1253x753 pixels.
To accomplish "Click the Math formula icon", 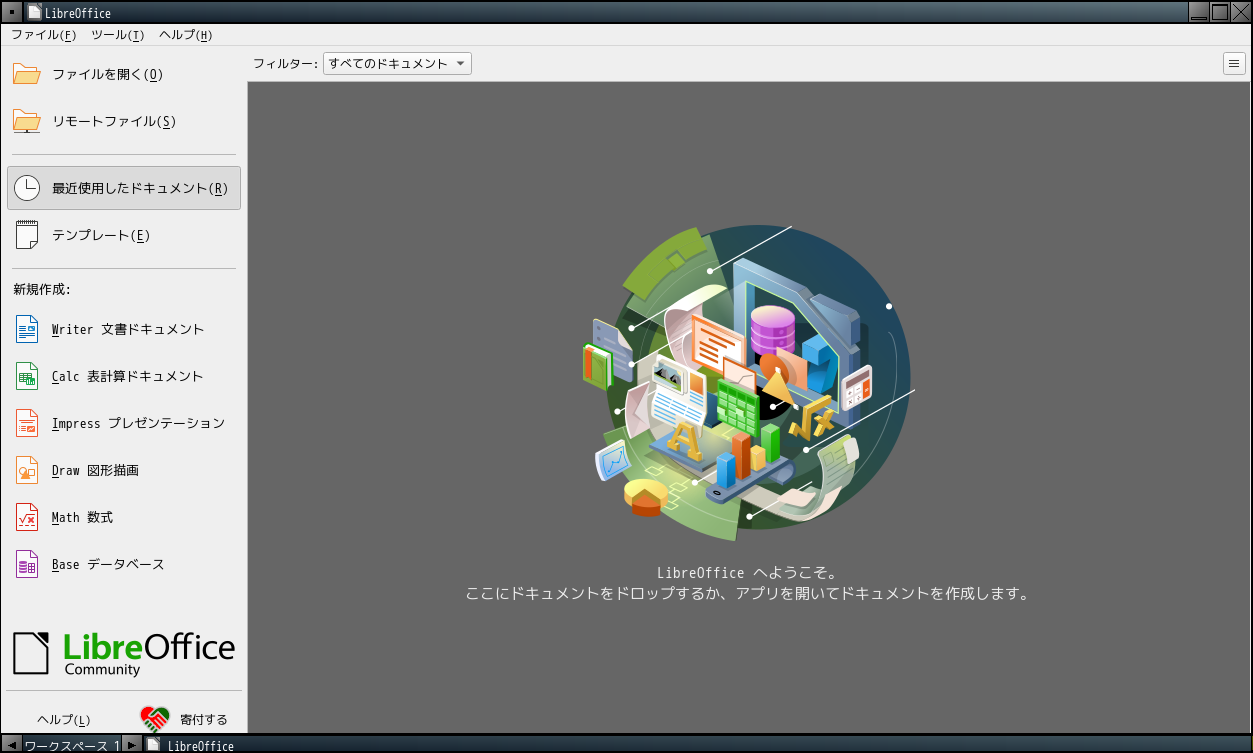I will [x=27, y=517].
